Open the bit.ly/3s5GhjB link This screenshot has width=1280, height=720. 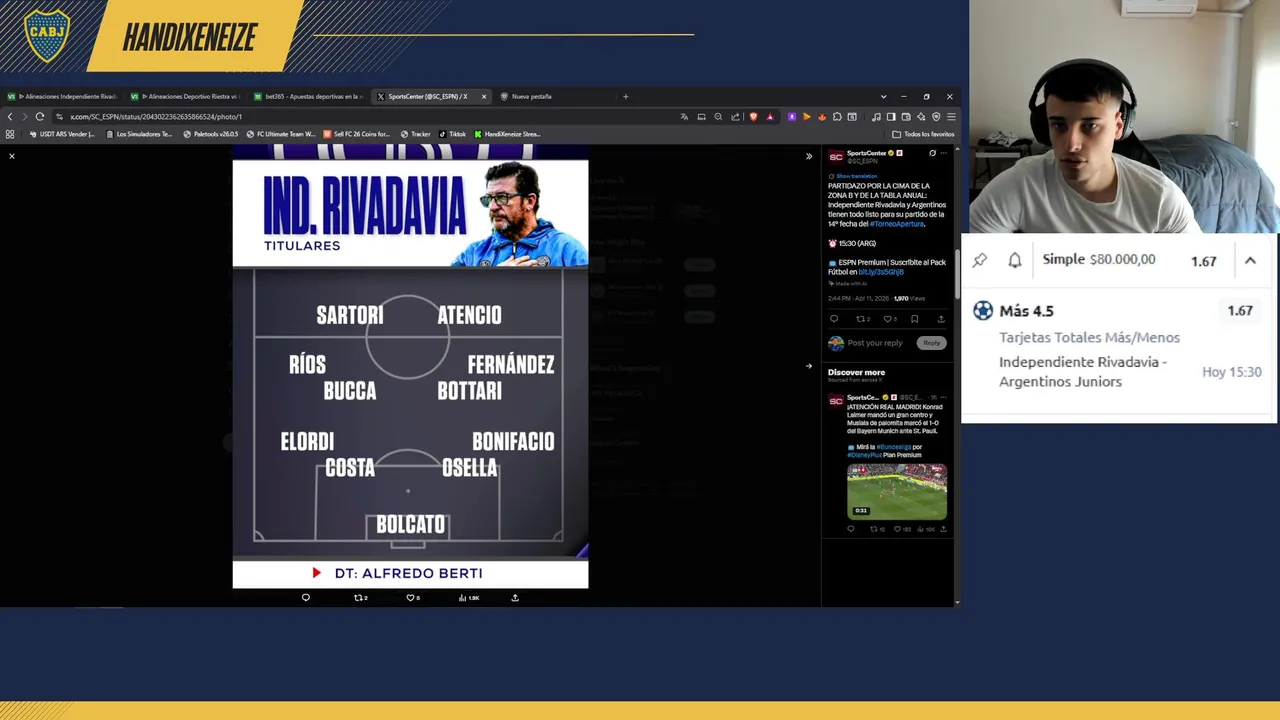(881, 272)
